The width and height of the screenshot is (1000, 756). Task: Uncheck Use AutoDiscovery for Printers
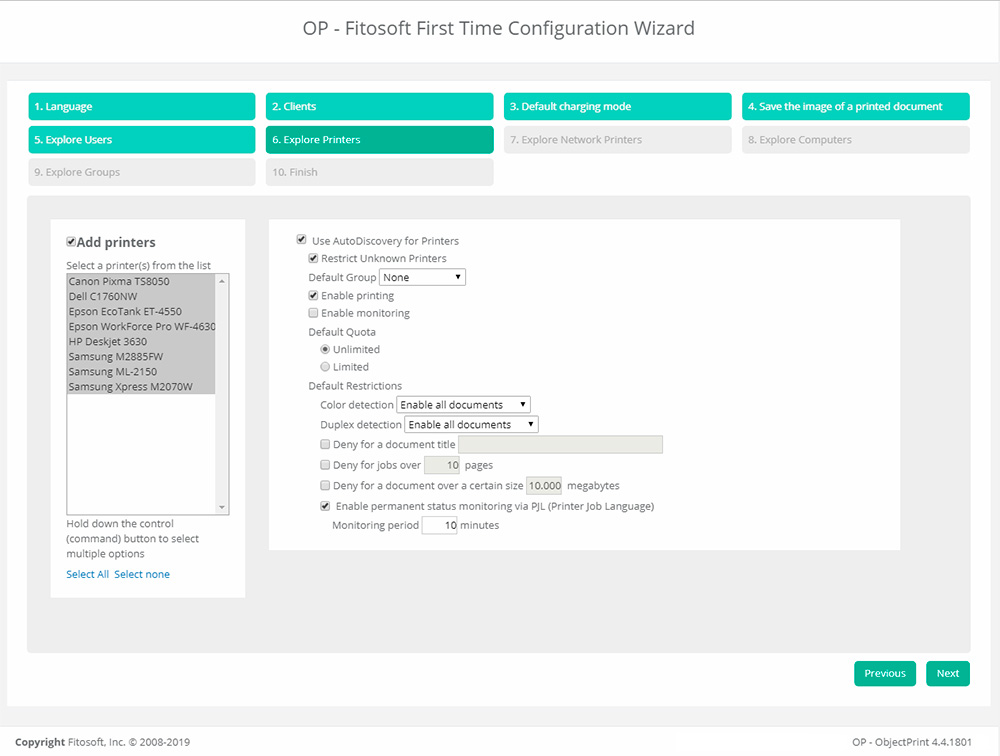(x=301, y=240)
